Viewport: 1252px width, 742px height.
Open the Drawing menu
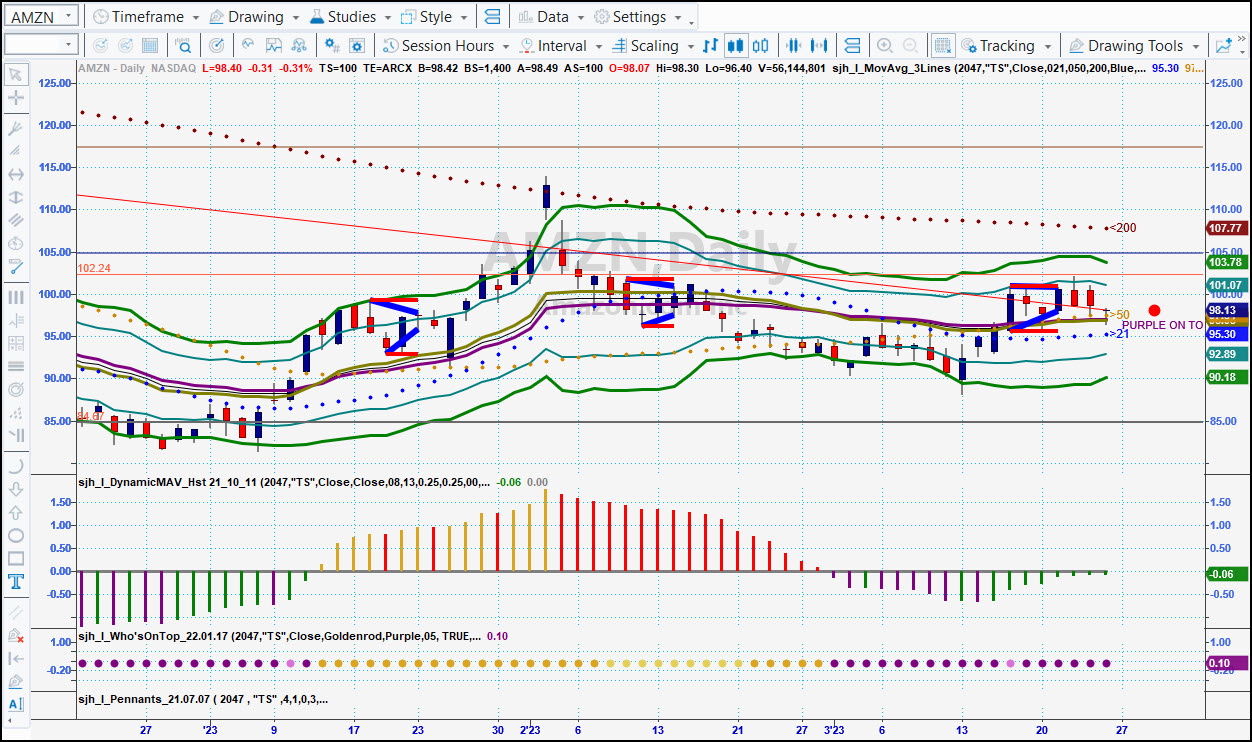click(x=255, y=17)
